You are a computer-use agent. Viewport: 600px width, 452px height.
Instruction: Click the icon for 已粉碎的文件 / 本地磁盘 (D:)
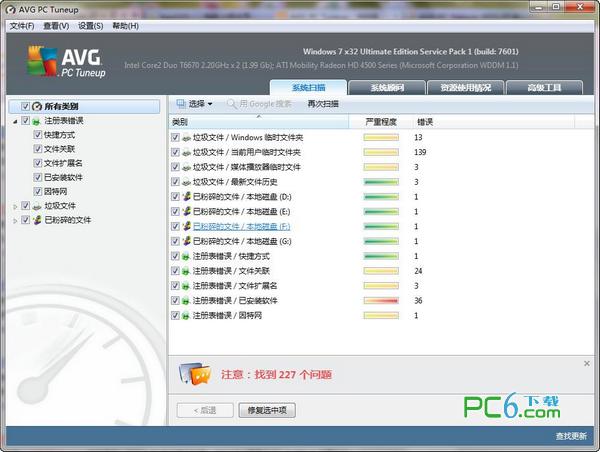[186, 197]
